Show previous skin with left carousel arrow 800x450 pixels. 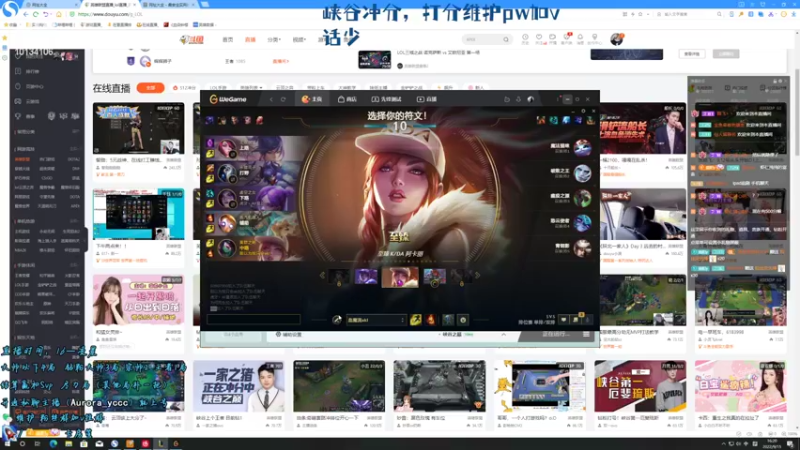click(322, 276)
